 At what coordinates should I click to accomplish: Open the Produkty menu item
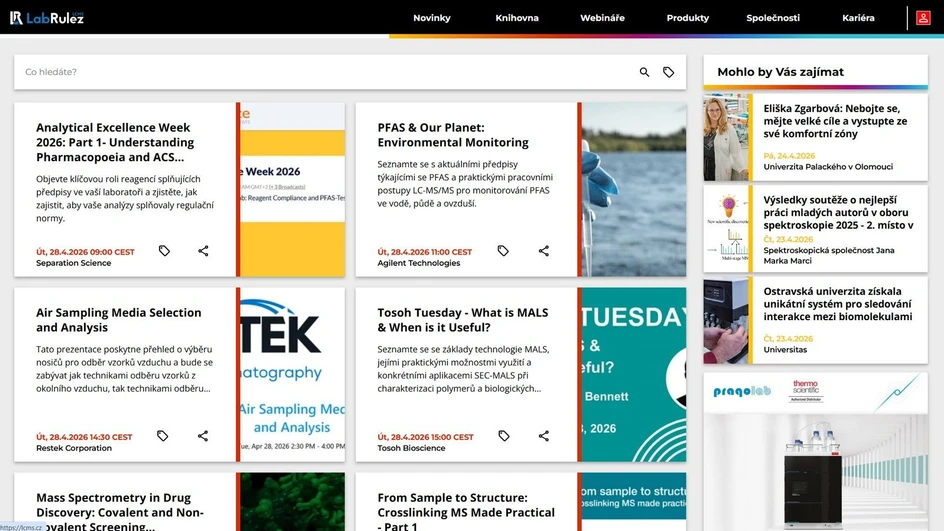[688, 18]
